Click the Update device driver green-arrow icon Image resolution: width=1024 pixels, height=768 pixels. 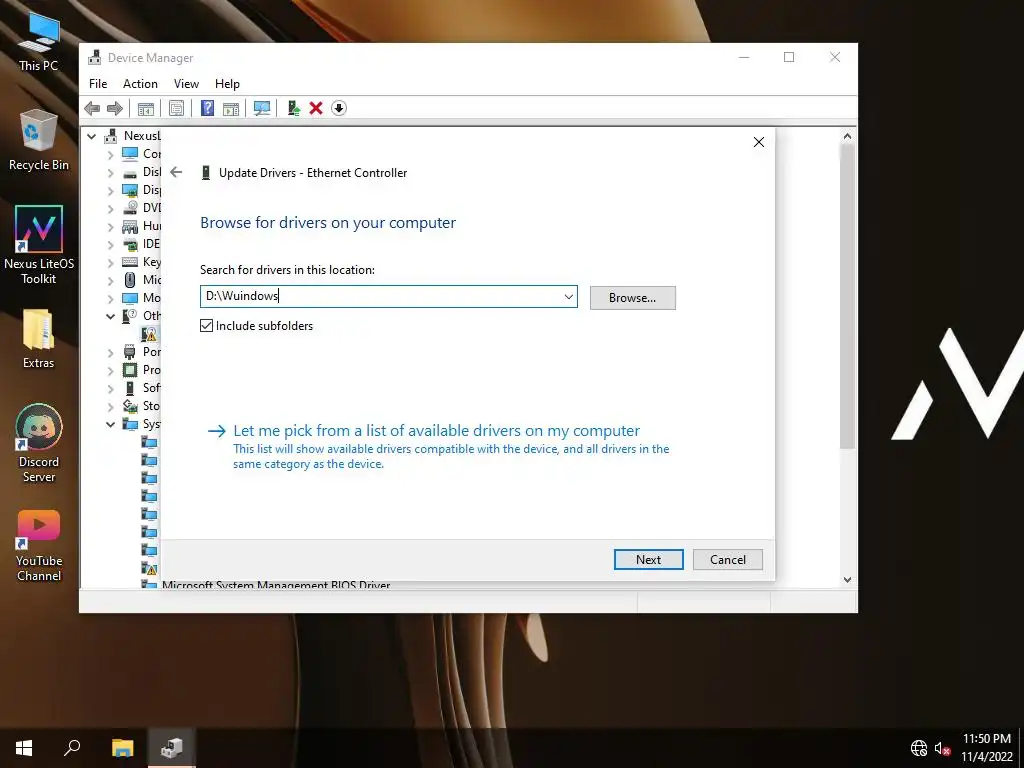click(293, 108)
